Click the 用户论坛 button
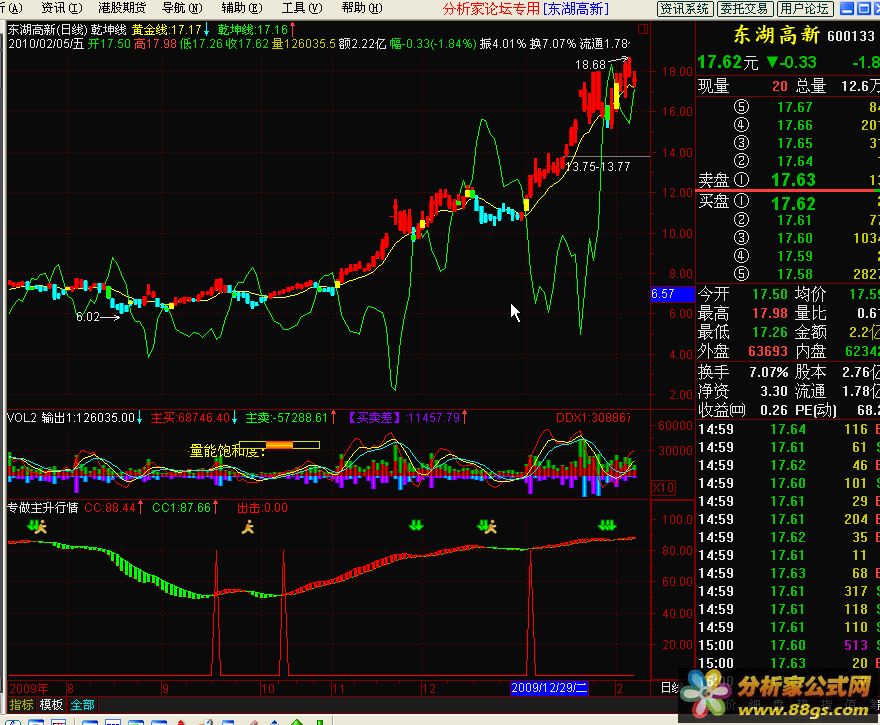This screenshot has height=725, width=880. [x=805, y=8]
